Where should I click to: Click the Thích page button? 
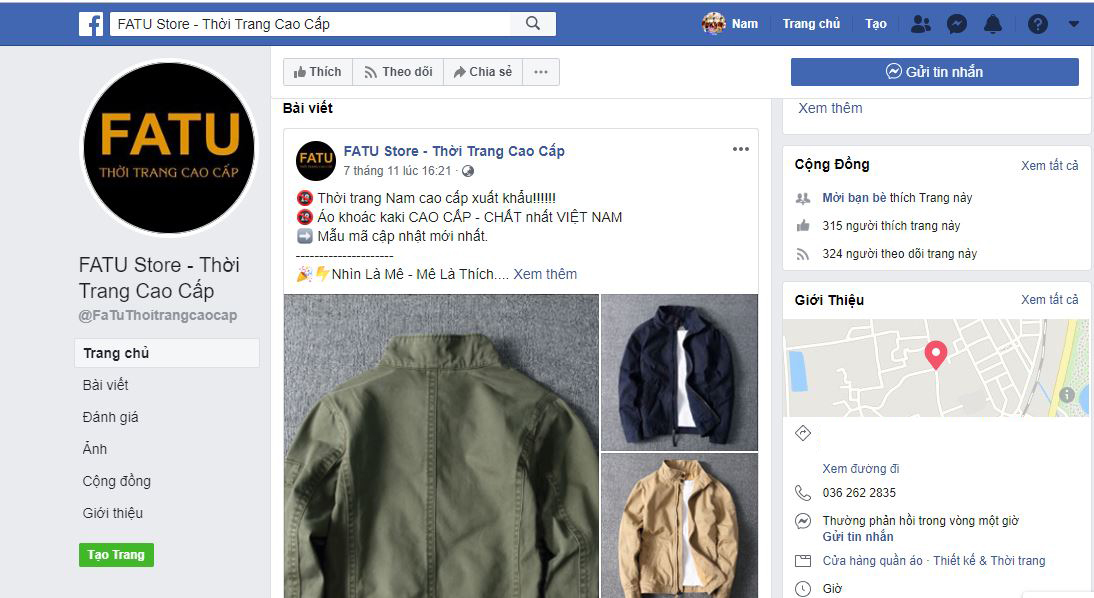[x=317, y=72]
